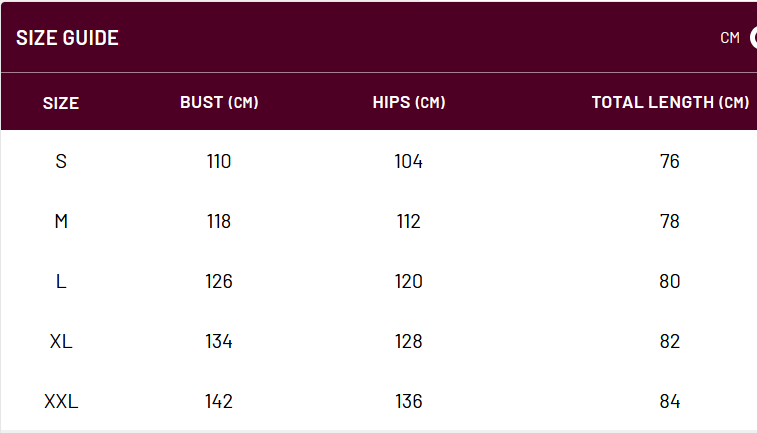Click bust value 110 for size S

pos(219,161)
